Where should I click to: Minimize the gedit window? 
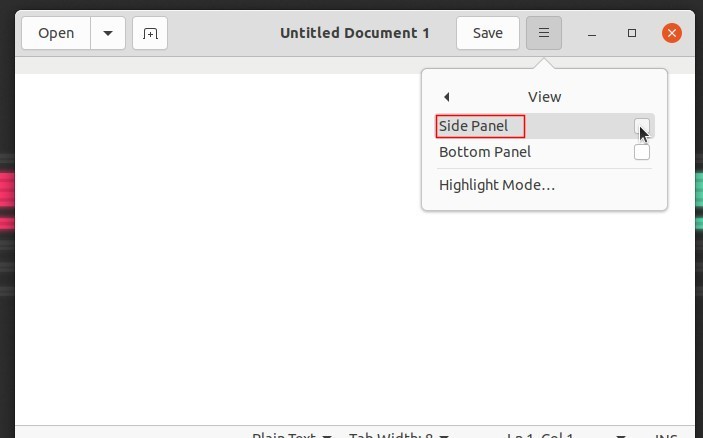593,33
